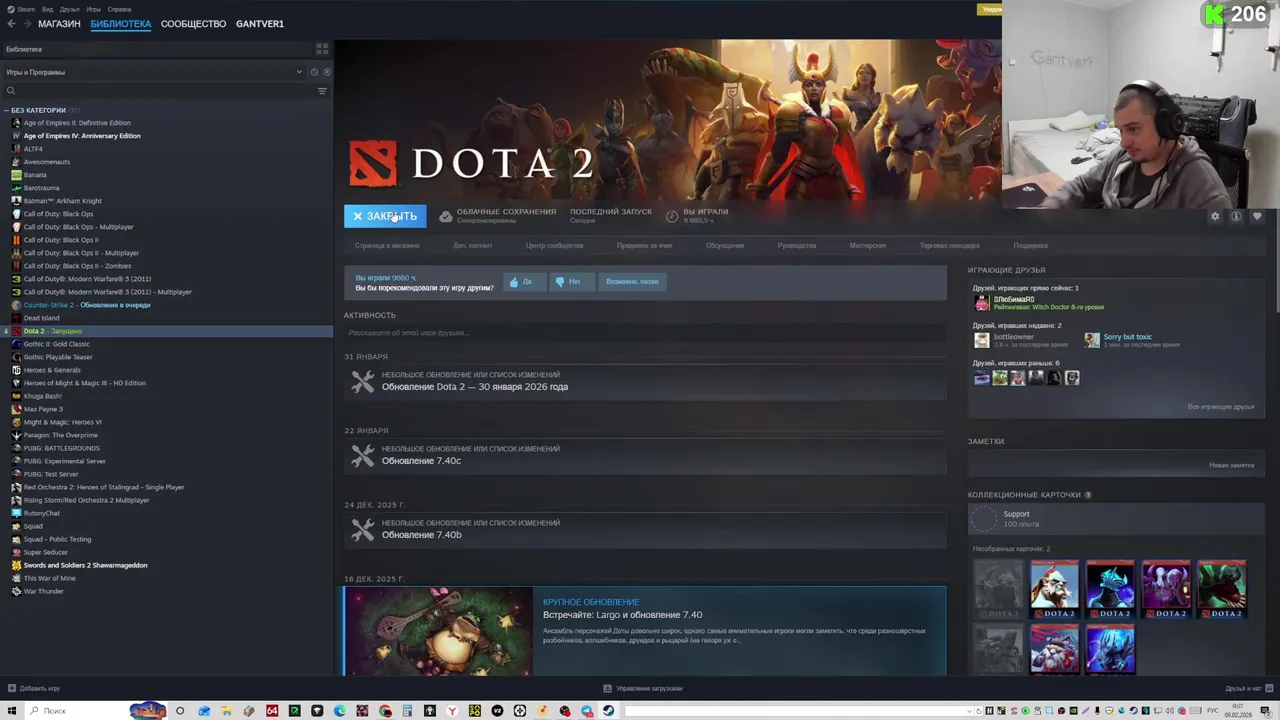1280x720 pixels.
Task: Add Dota 2 to favorites heart
Action: click(x=1257, y=216)
